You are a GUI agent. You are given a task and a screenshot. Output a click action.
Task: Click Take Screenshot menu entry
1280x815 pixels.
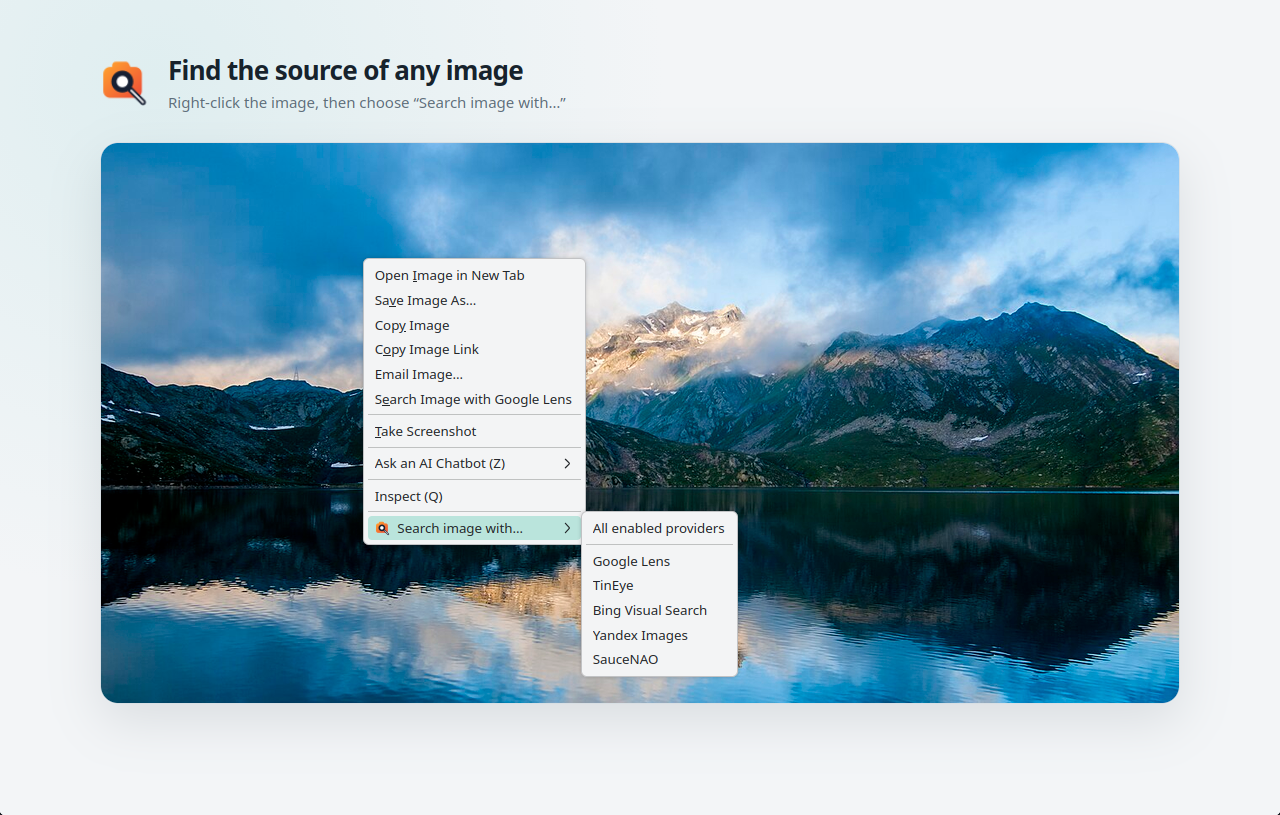[474, 431]
